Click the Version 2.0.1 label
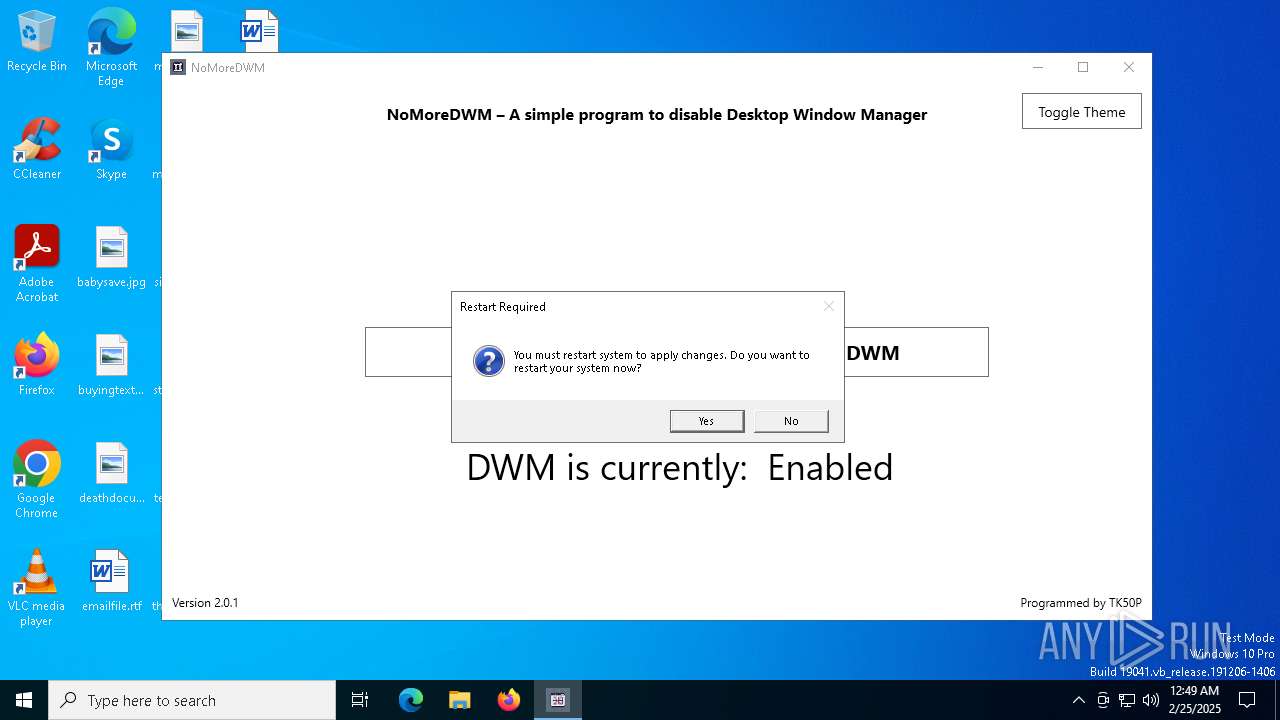This screenshot has width=1280, height=720. (205, 603)
